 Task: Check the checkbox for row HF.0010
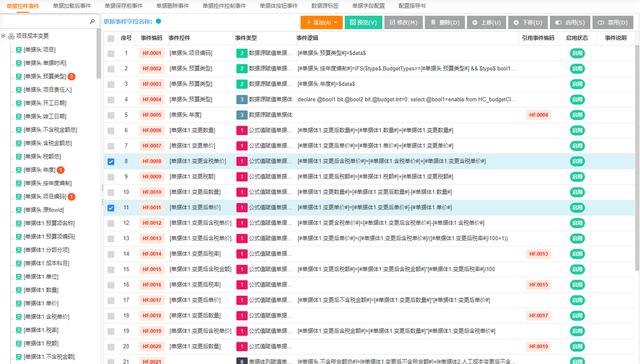pyautogui.click(x=111, y=192)
